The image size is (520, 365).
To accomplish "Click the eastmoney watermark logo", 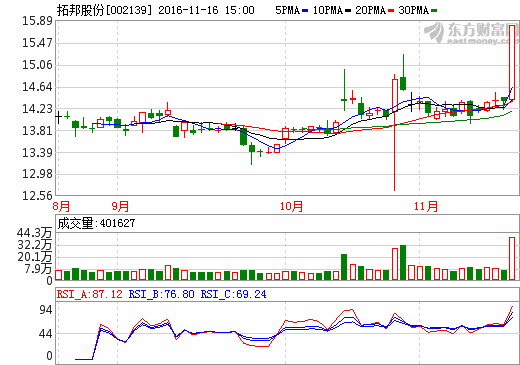I will (x=471, y=33).
